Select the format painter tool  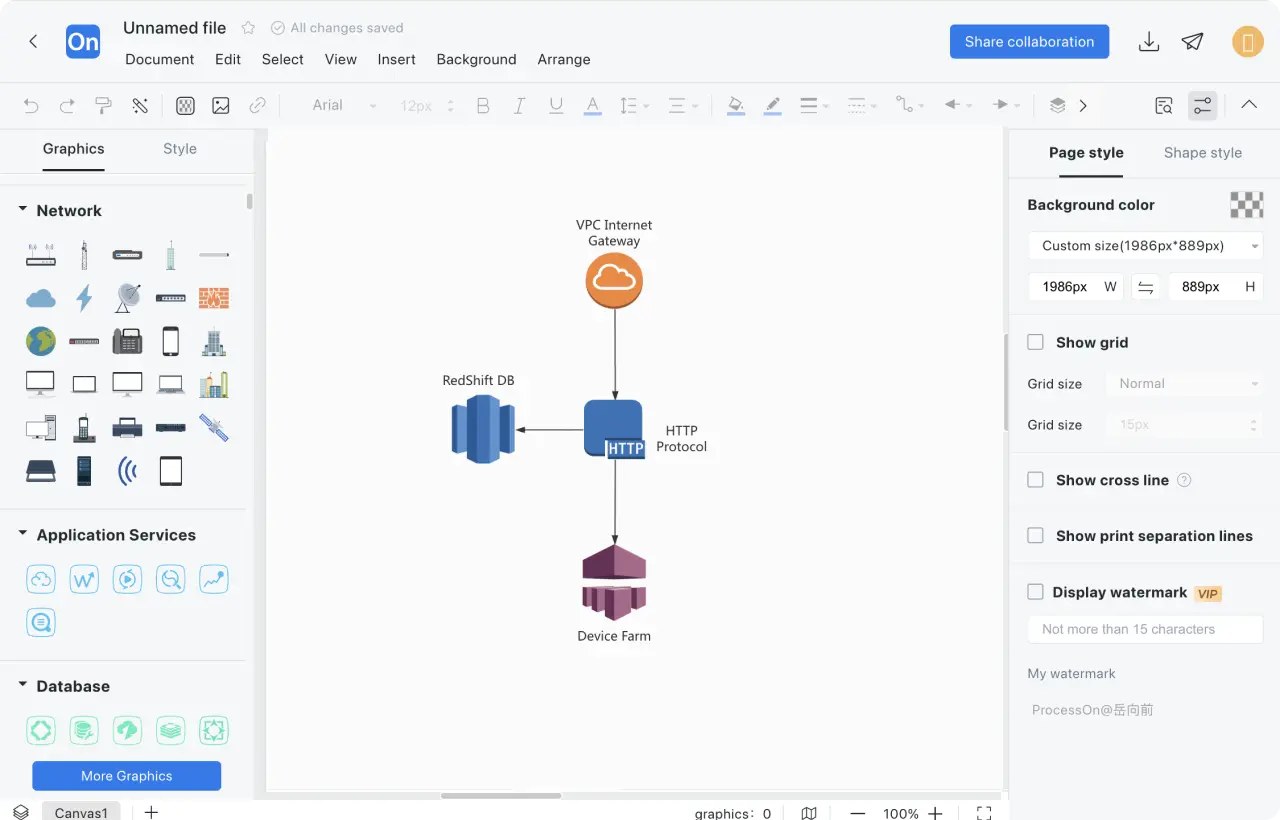(x=103, y=105)
